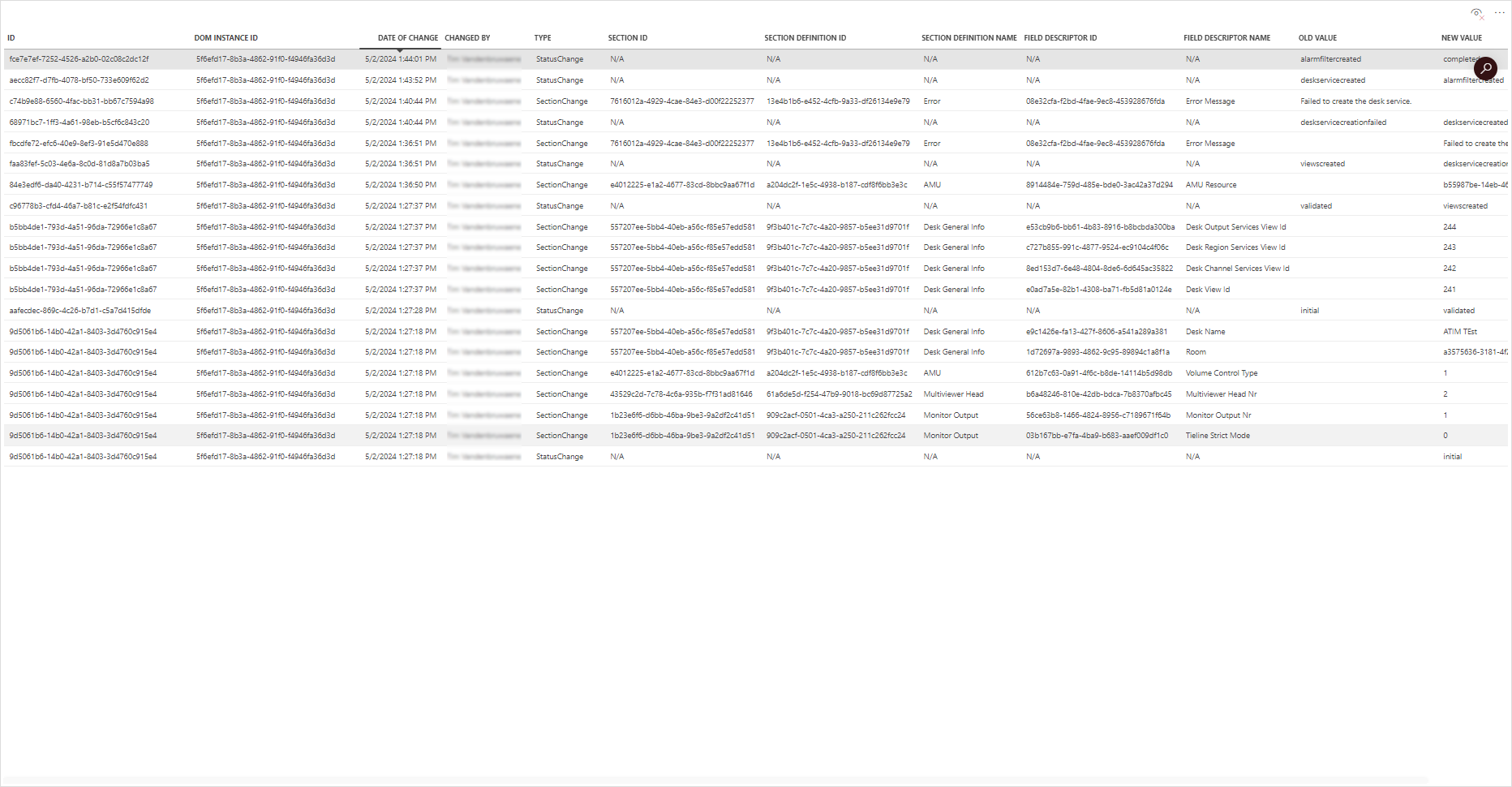Toggle the visibility eye icon above table
1512x787 pixels.
1477,13
